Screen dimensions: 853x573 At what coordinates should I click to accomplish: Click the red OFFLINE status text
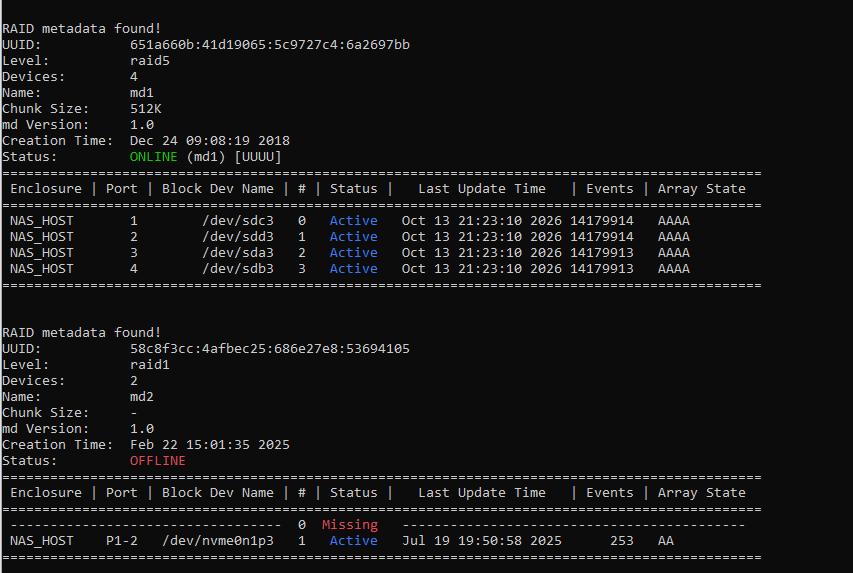158,460
